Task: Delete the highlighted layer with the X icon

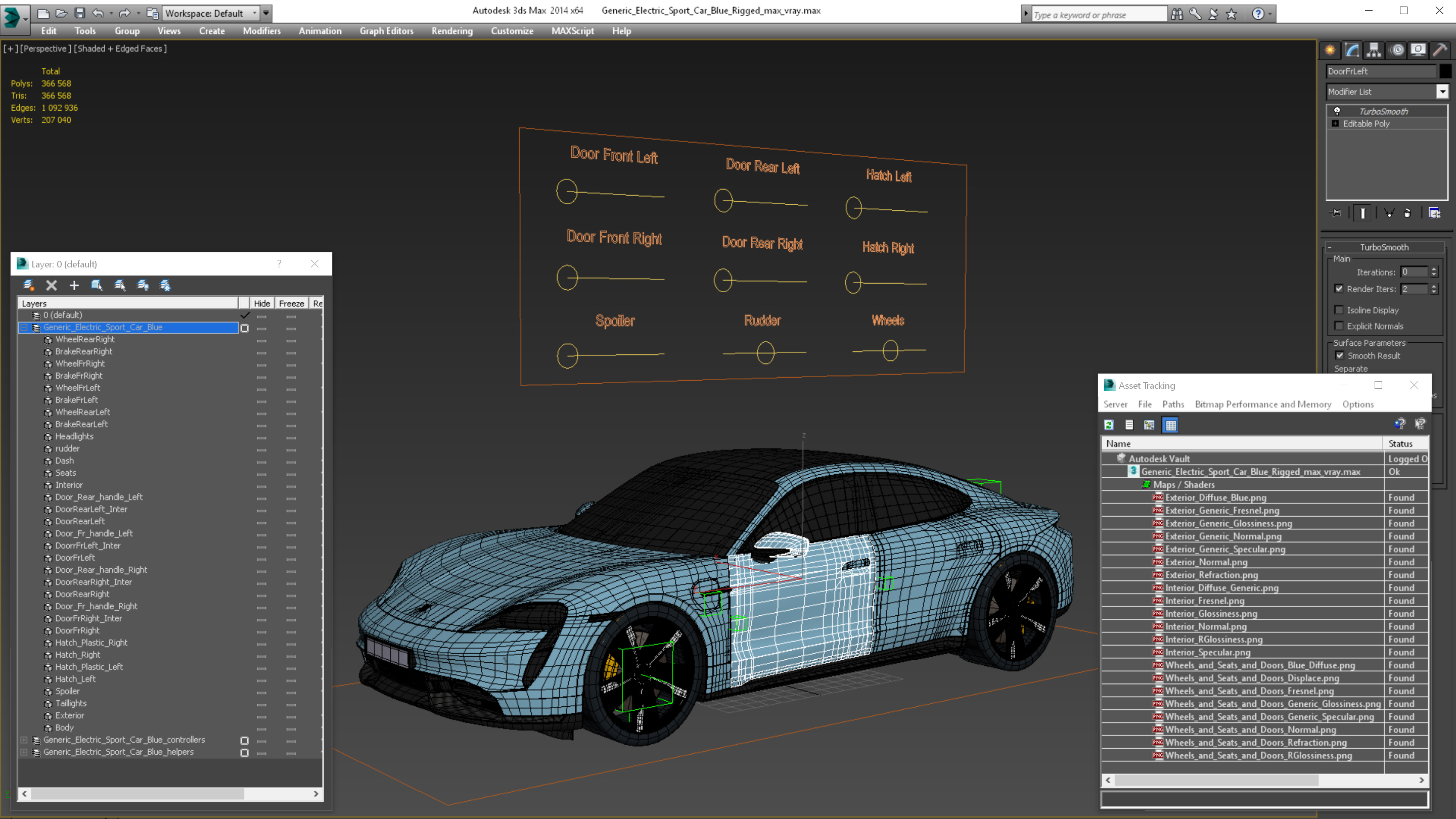Action: [52, 286]
